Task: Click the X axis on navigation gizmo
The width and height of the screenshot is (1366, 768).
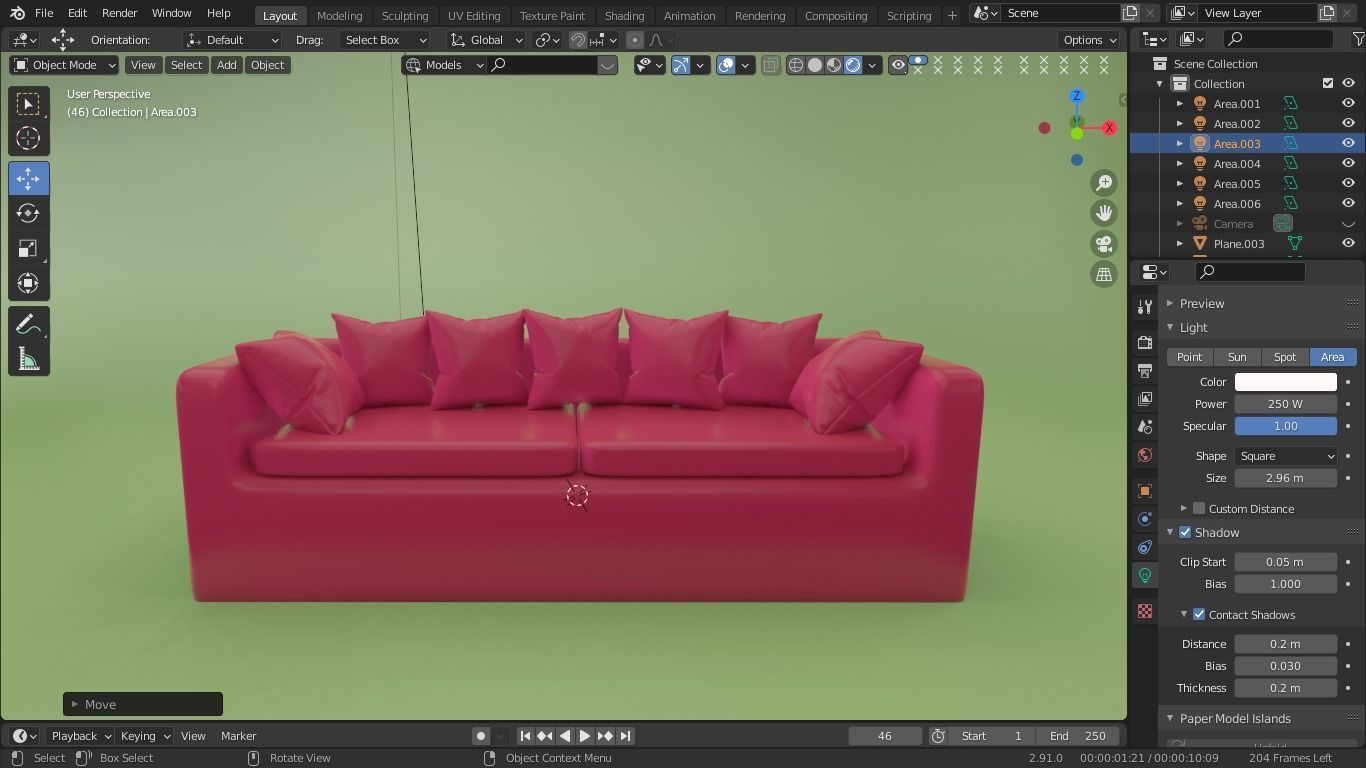Action: [x=1109, y=128]
